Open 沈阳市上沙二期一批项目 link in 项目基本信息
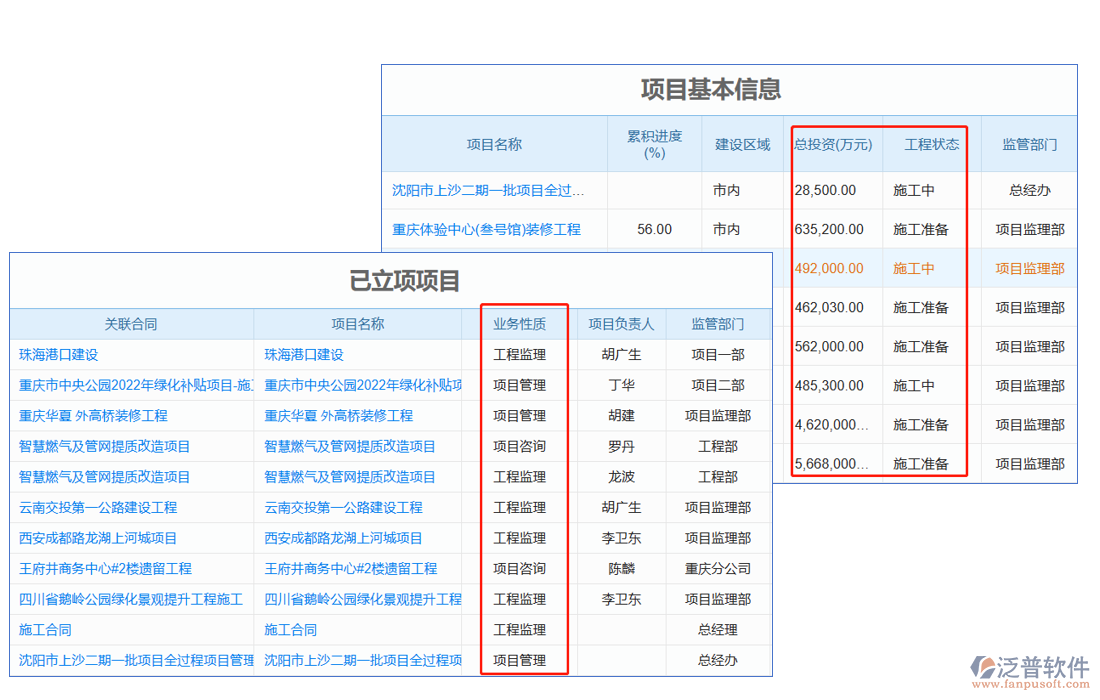Image resolution: width=1100 pixels, height=700 pixels. coord(488,190)
